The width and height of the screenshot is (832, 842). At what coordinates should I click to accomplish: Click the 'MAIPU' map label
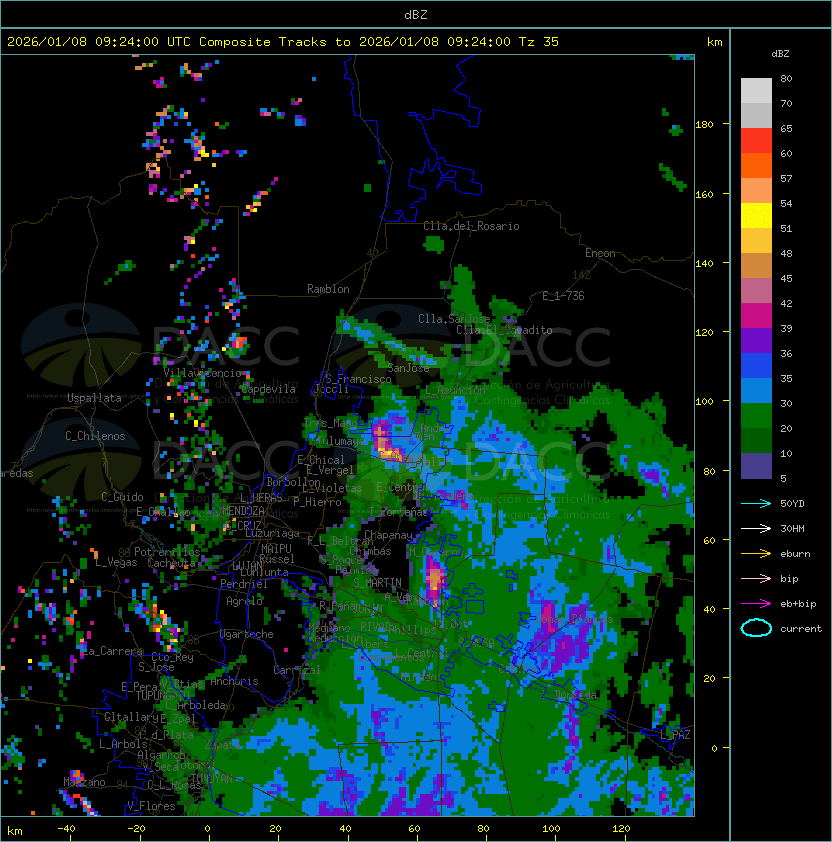(x=276, y=549)
